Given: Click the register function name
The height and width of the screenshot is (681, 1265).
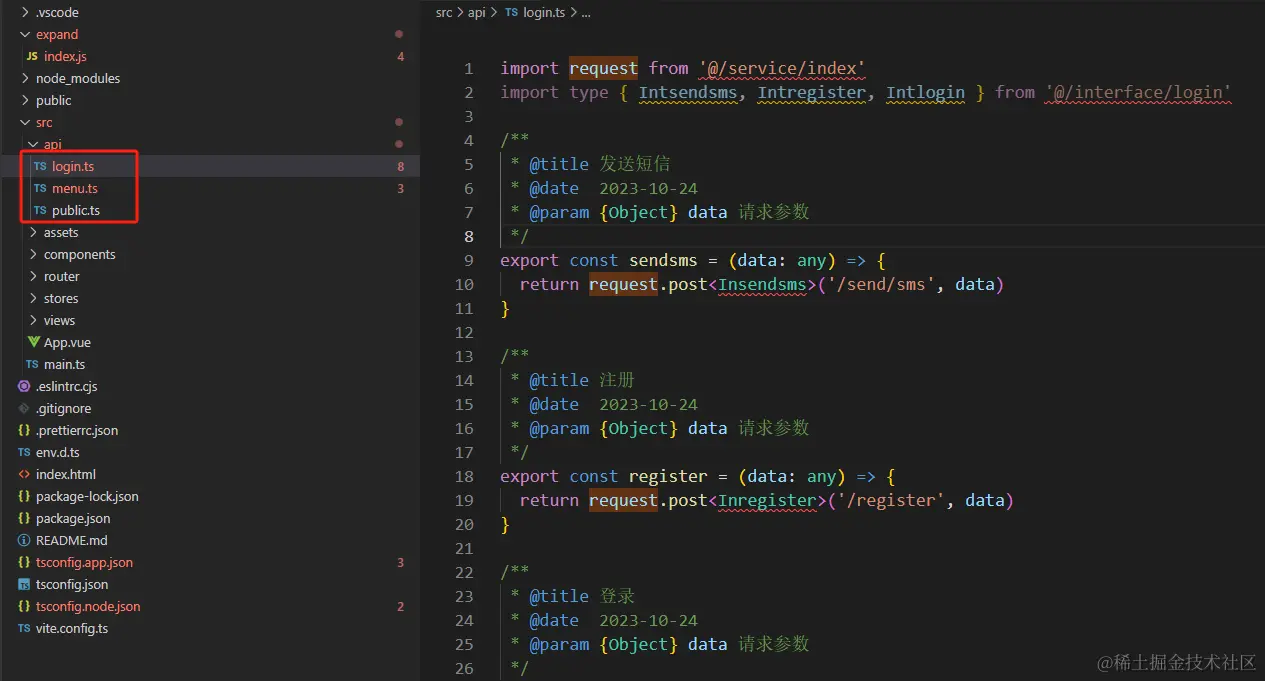Looking at the screenshot, I should [668, 477].
